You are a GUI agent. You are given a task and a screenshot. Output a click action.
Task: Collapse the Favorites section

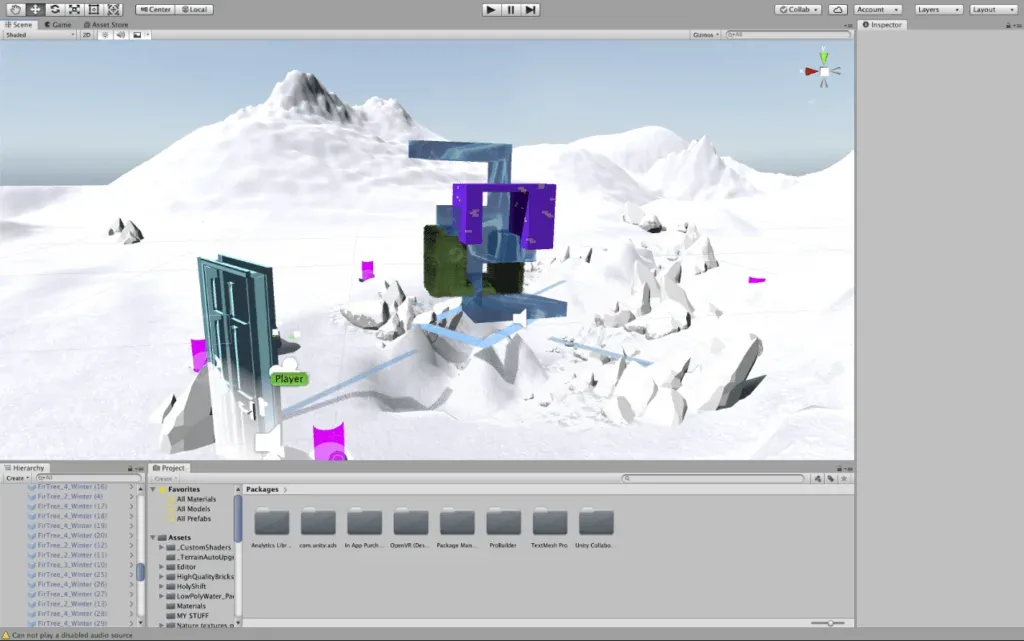click(x=153, y=489)
